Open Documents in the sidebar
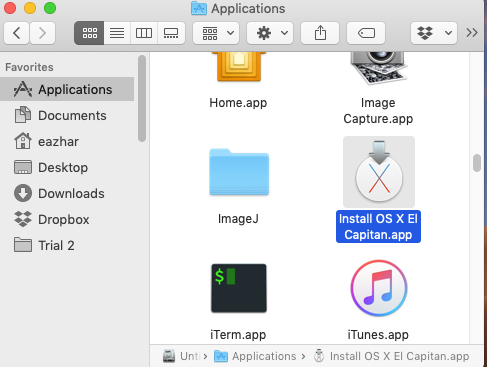487x367 pixels. (x=67, y=115)
